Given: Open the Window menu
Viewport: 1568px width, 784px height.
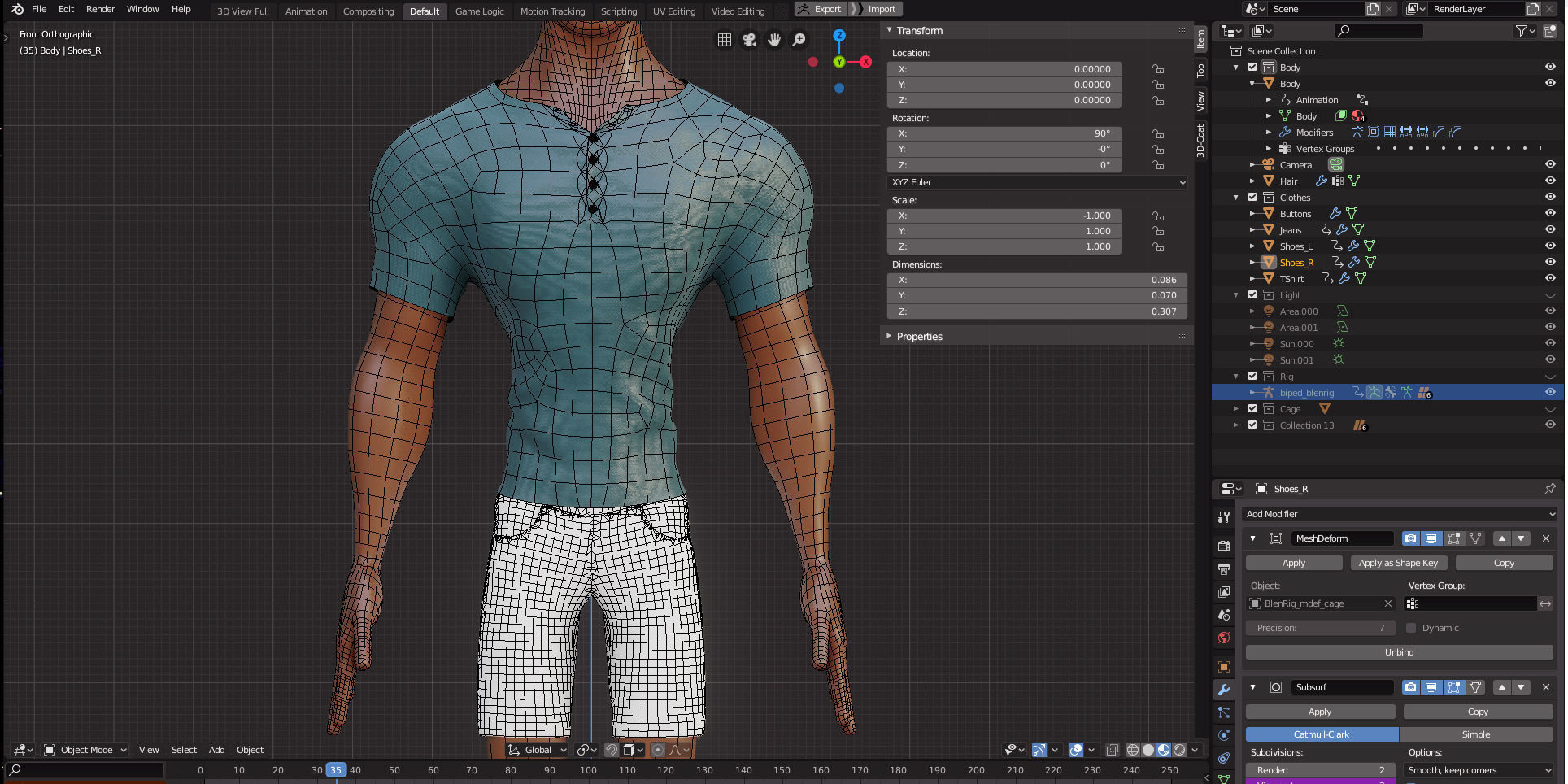Looking at the screenshot, I should [142, 9].
